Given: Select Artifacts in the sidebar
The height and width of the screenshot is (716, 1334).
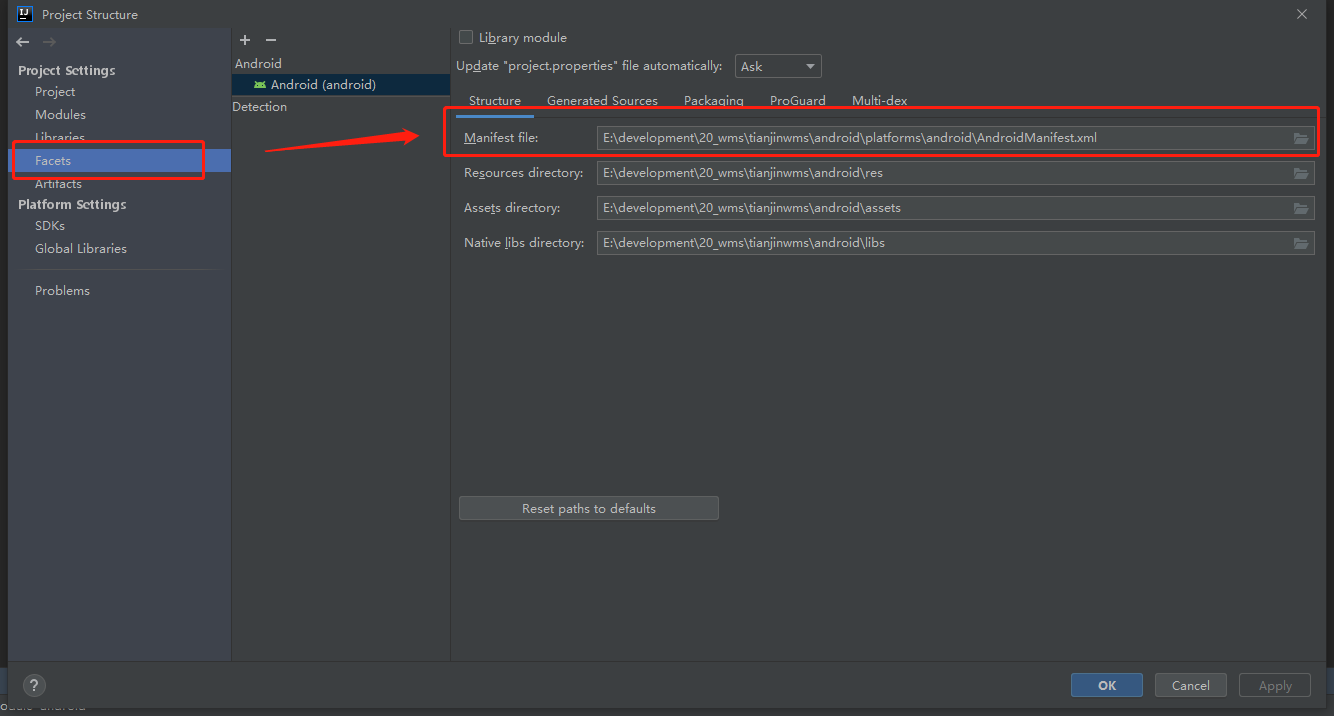Looking at the screenshot, I should [x=58, y=183].
